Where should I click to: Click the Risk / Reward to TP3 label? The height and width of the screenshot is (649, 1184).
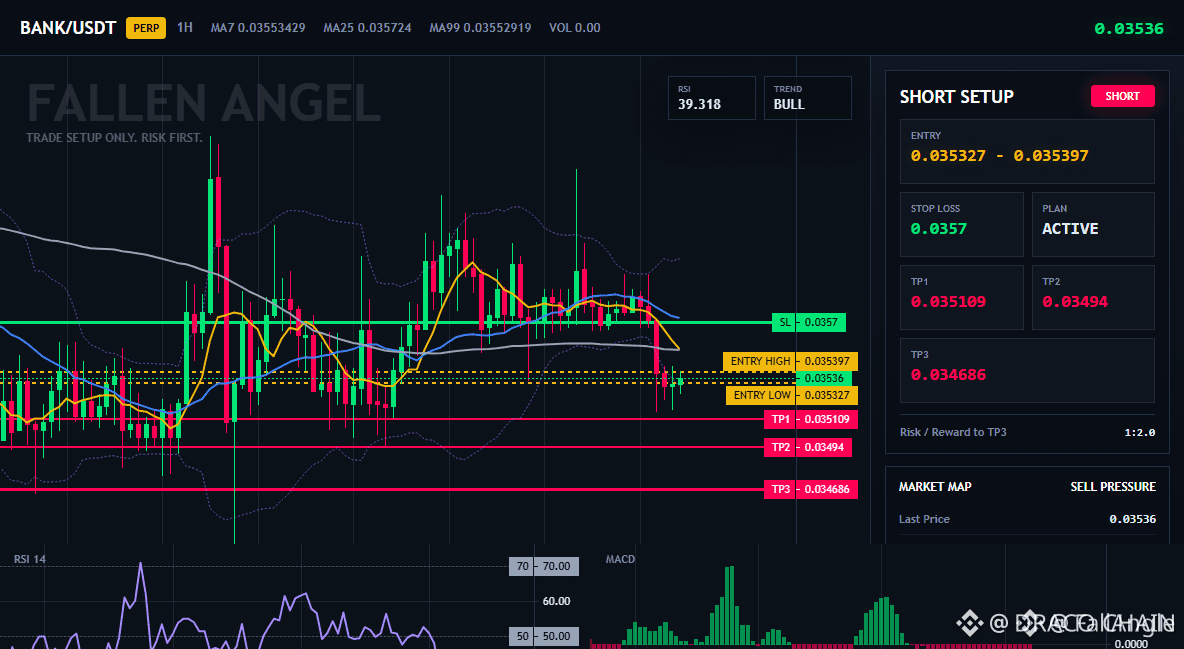coord(953,432)
